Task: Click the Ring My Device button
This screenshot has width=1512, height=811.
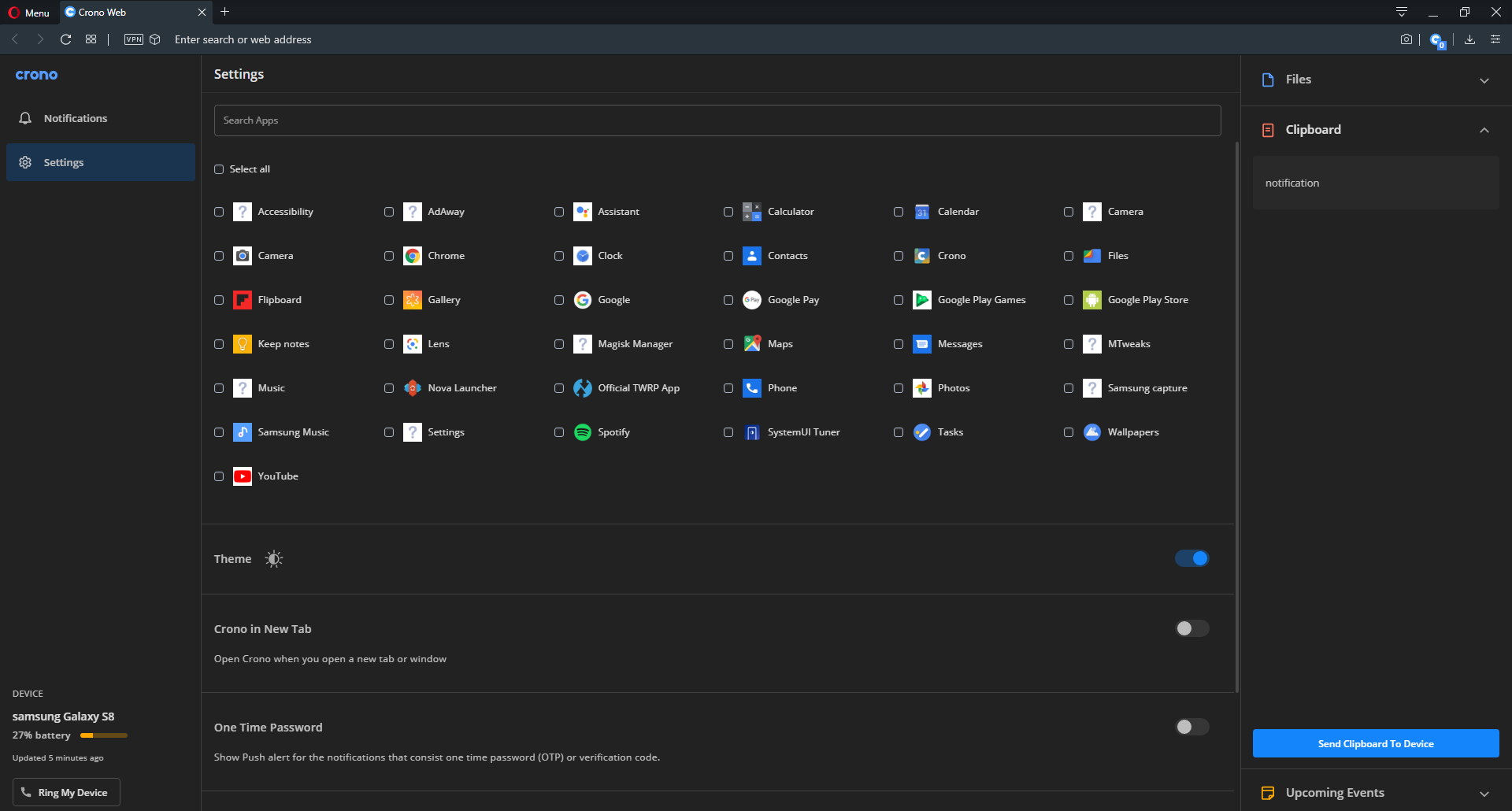Action: [x=66, y=792]
